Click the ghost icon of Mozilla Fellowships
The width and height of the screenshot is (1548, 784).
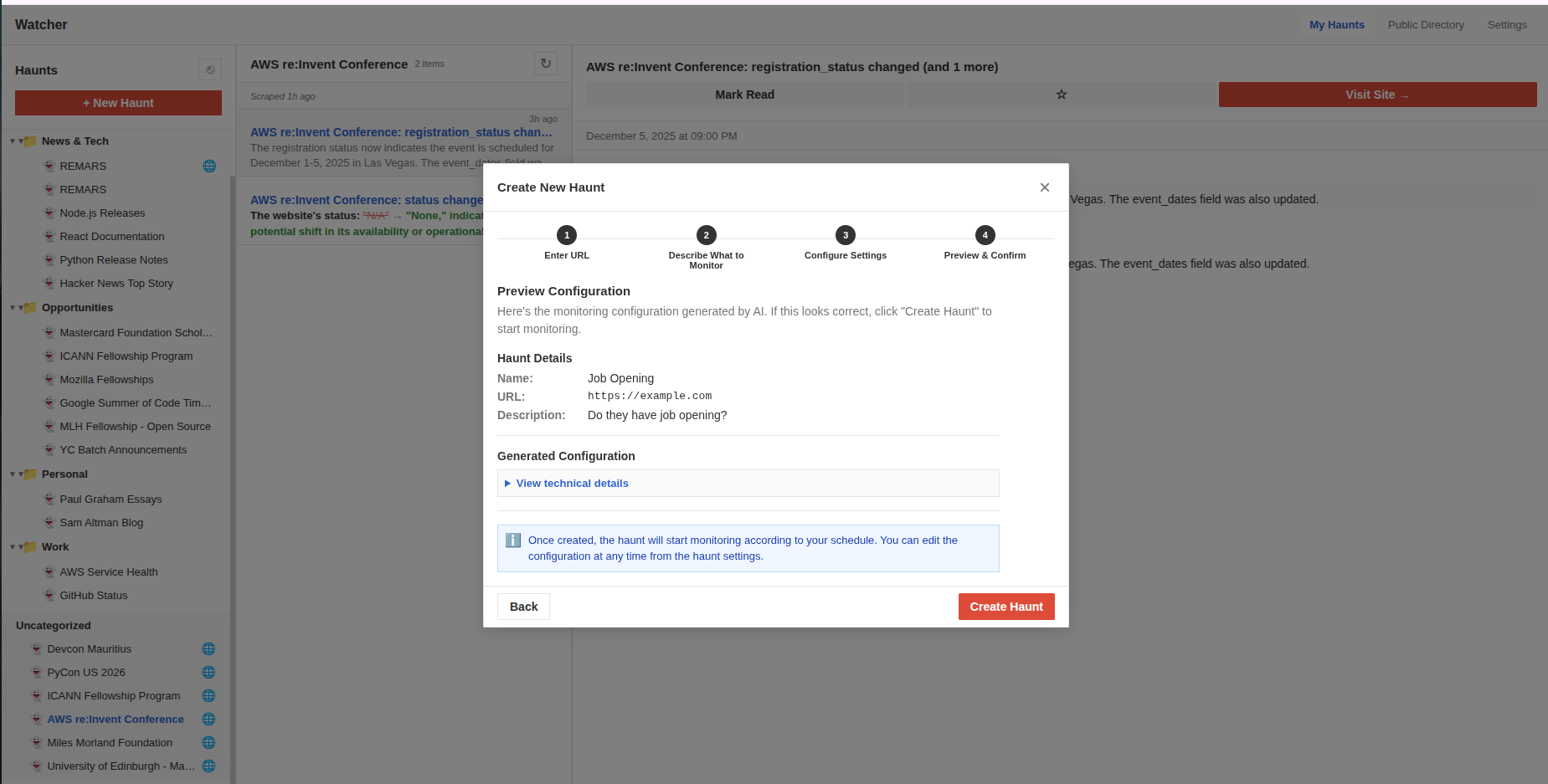click(x=49, y=379)
